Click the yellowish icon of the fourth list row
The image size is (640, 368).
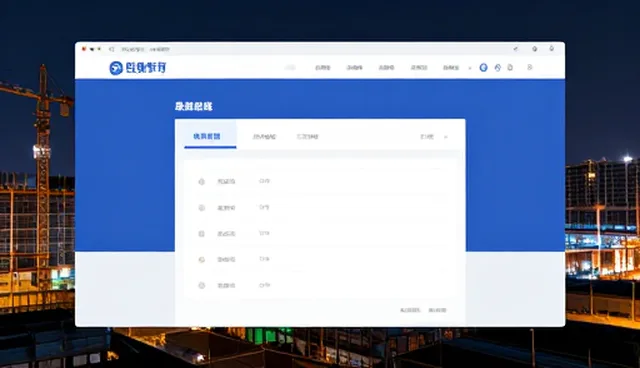click(x=202, y=259)
